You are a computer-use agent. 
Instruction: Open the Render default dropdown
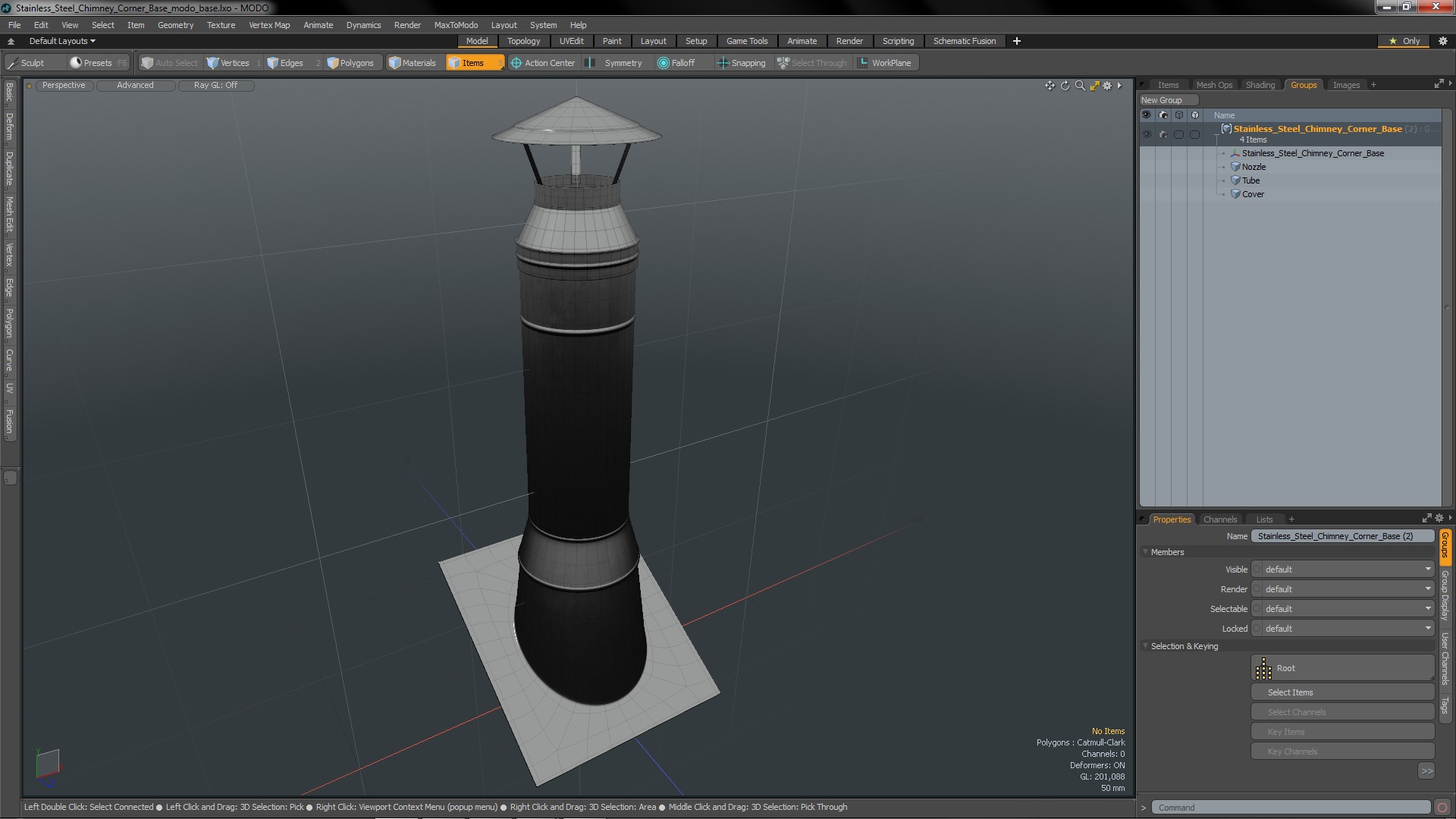coord(1348,589)
